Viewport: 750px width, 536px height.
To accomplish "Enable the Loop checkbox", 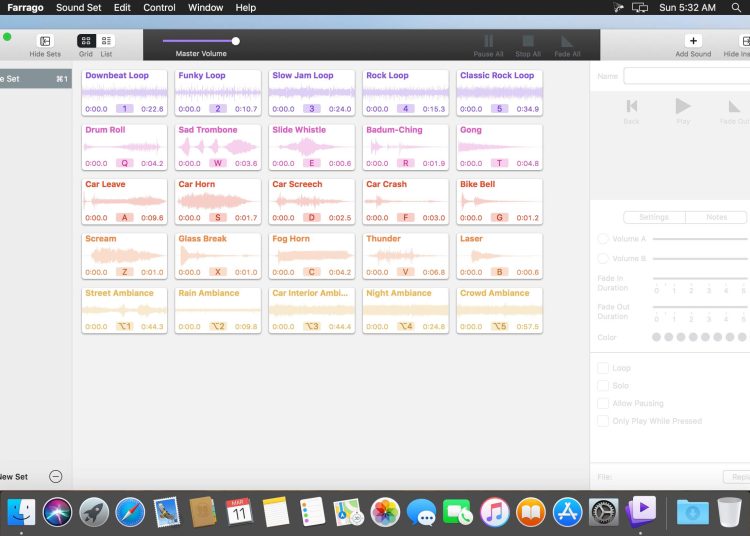I will 603,368.
